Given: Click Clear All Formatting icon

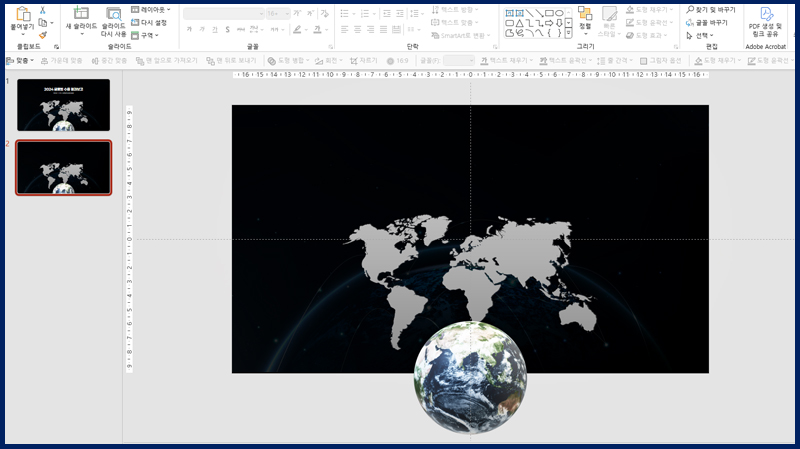Looking at the screenshot, I should [324, 13].
